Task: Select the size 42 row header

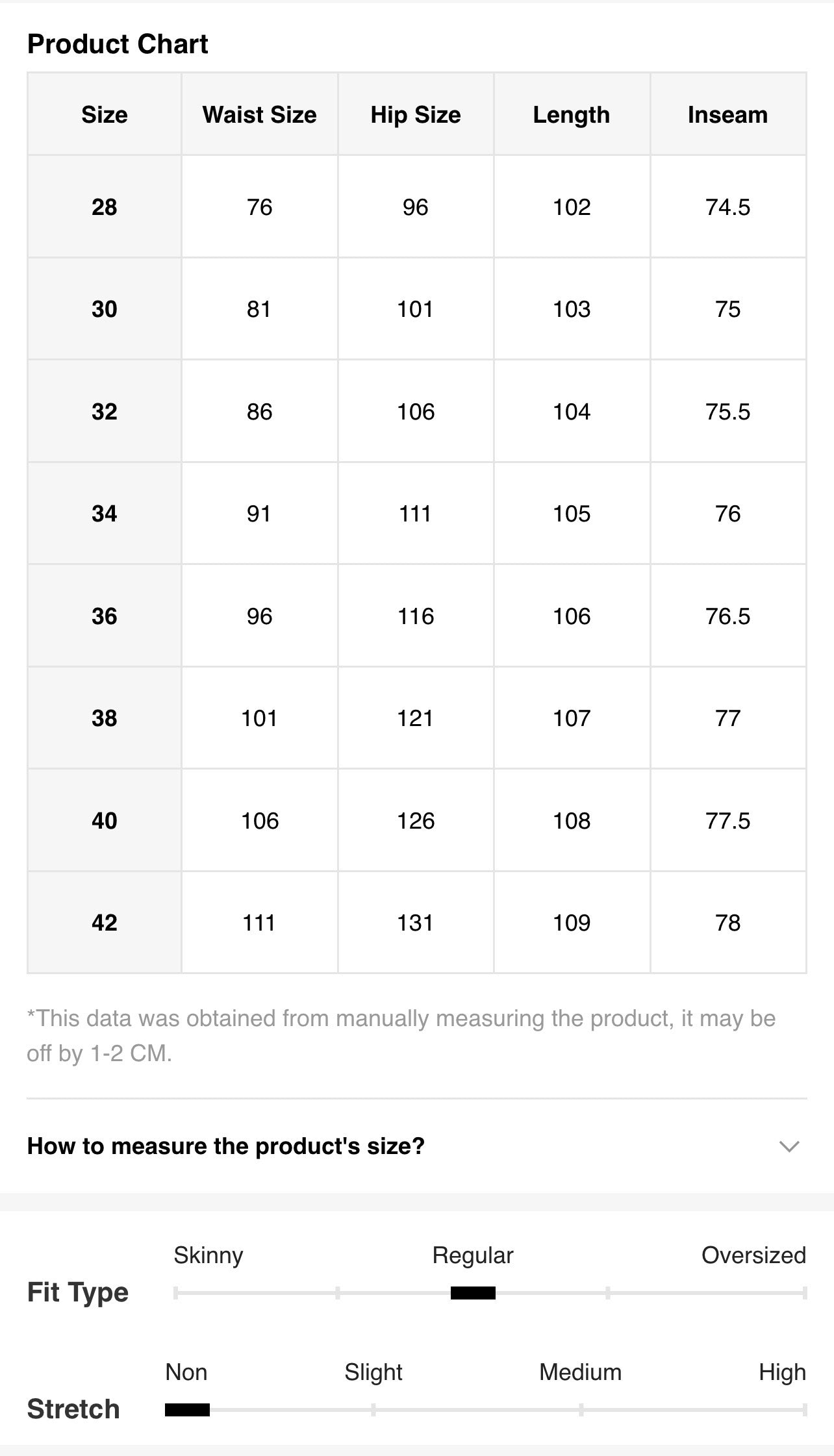Action: (x=105, y=923)
